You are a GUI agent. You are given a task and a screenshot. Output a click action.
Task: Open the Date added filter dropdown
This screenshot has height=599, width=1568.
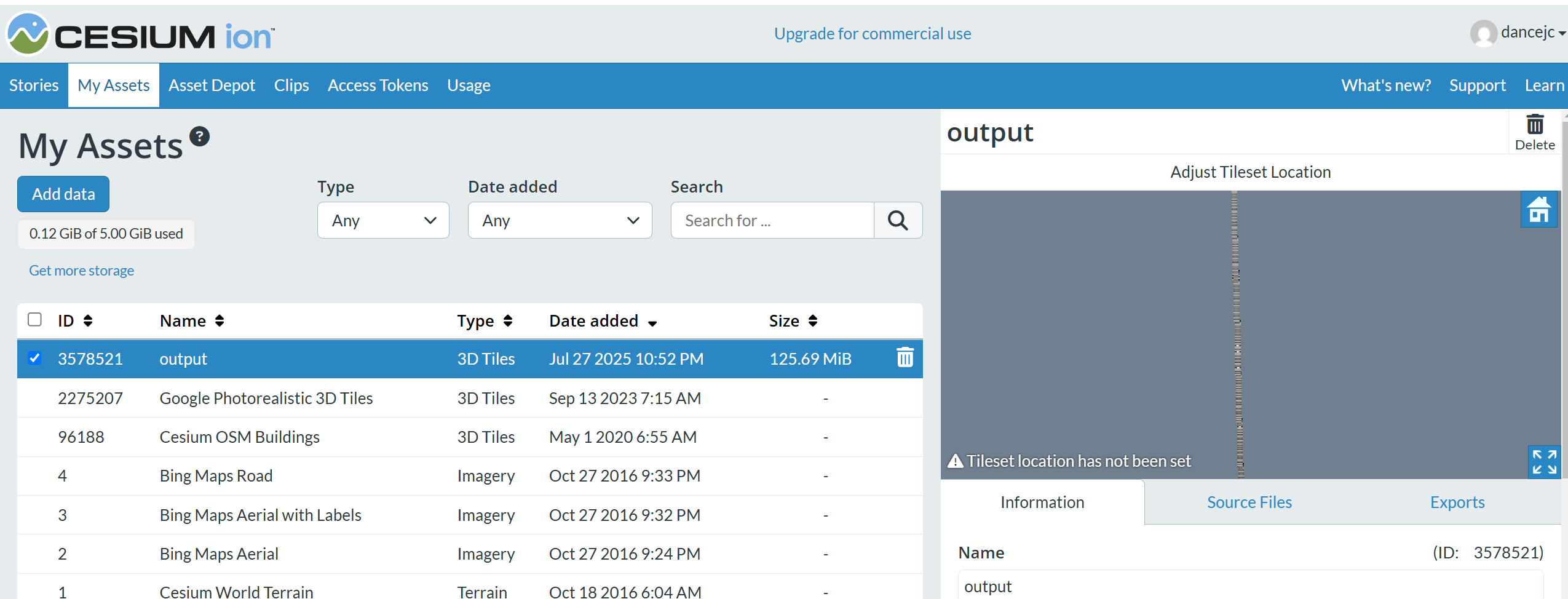[x=560, y=220]
